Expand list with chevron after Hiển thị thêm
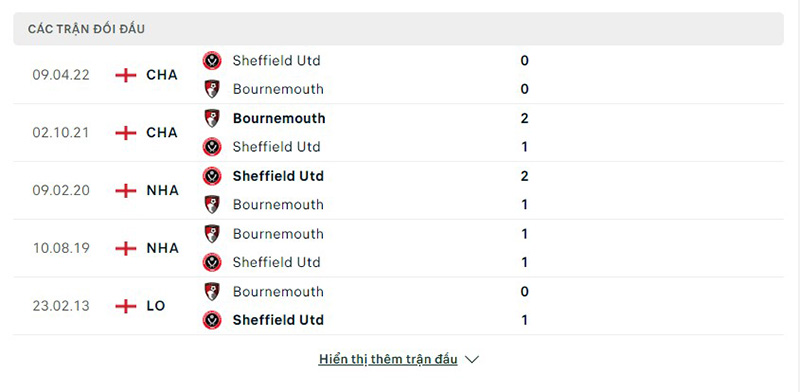 472,360
